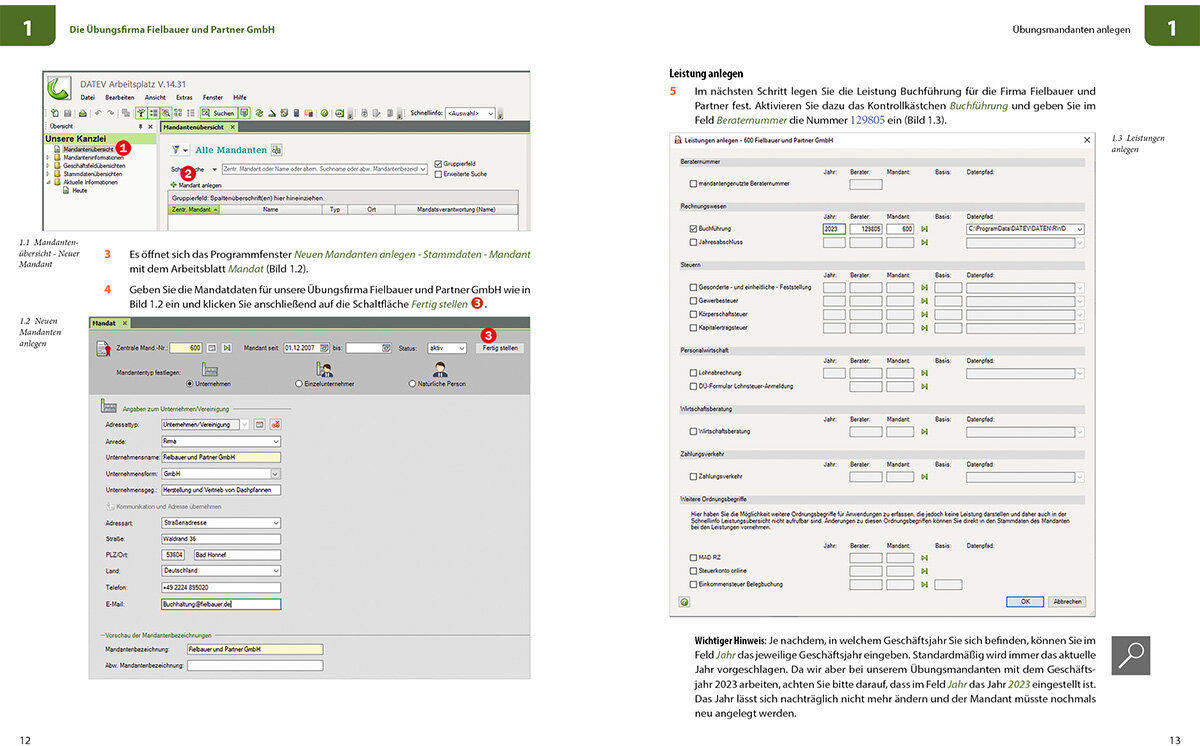Enable the Gewerbesteuer checkbox
The width and height of the screenshot is (1200, 746).
tap(693, 299)
